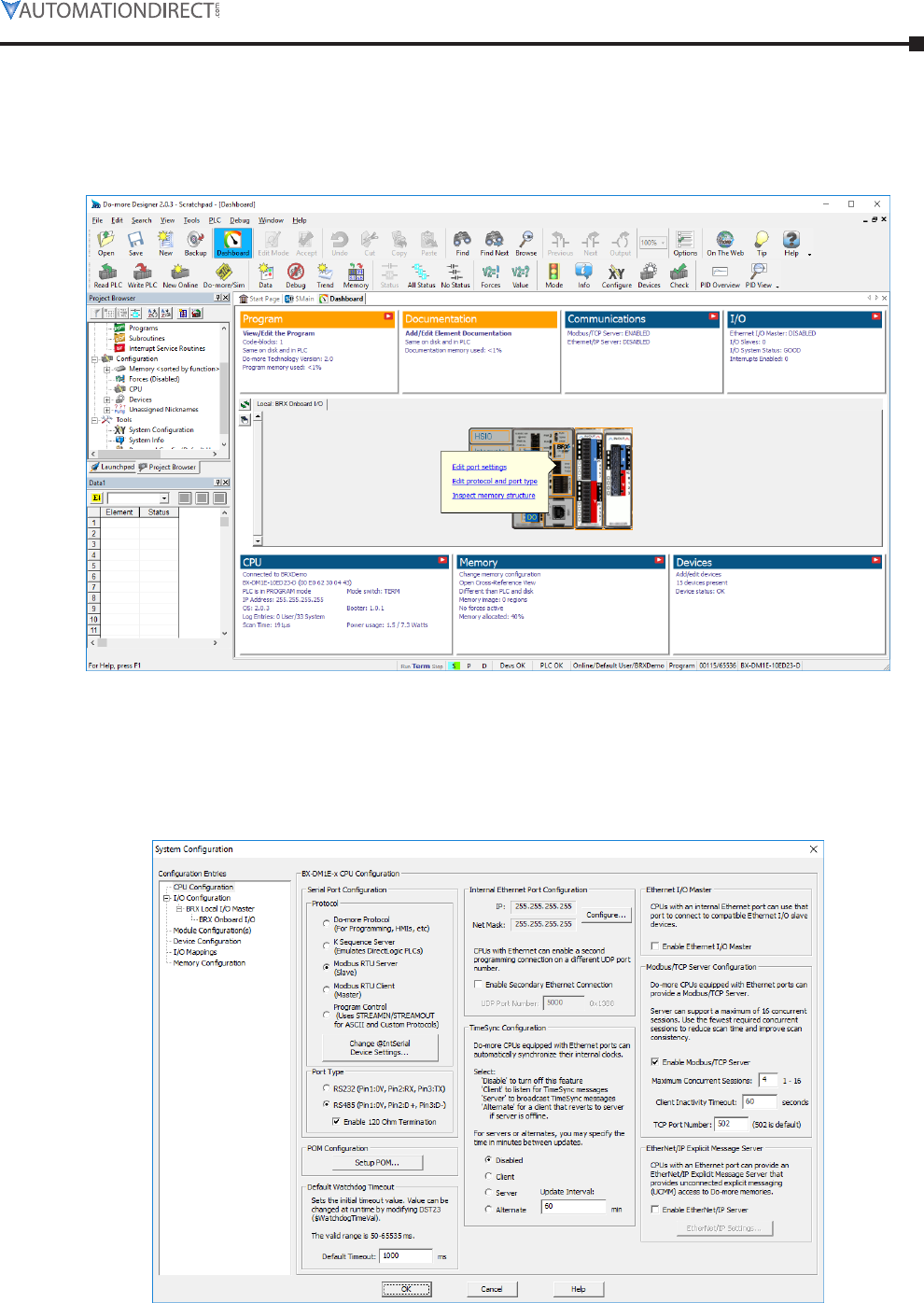The image size is (924, 1303).
Task: Collapse BRX Local I/O Master node
Action: tap(179, 908)
